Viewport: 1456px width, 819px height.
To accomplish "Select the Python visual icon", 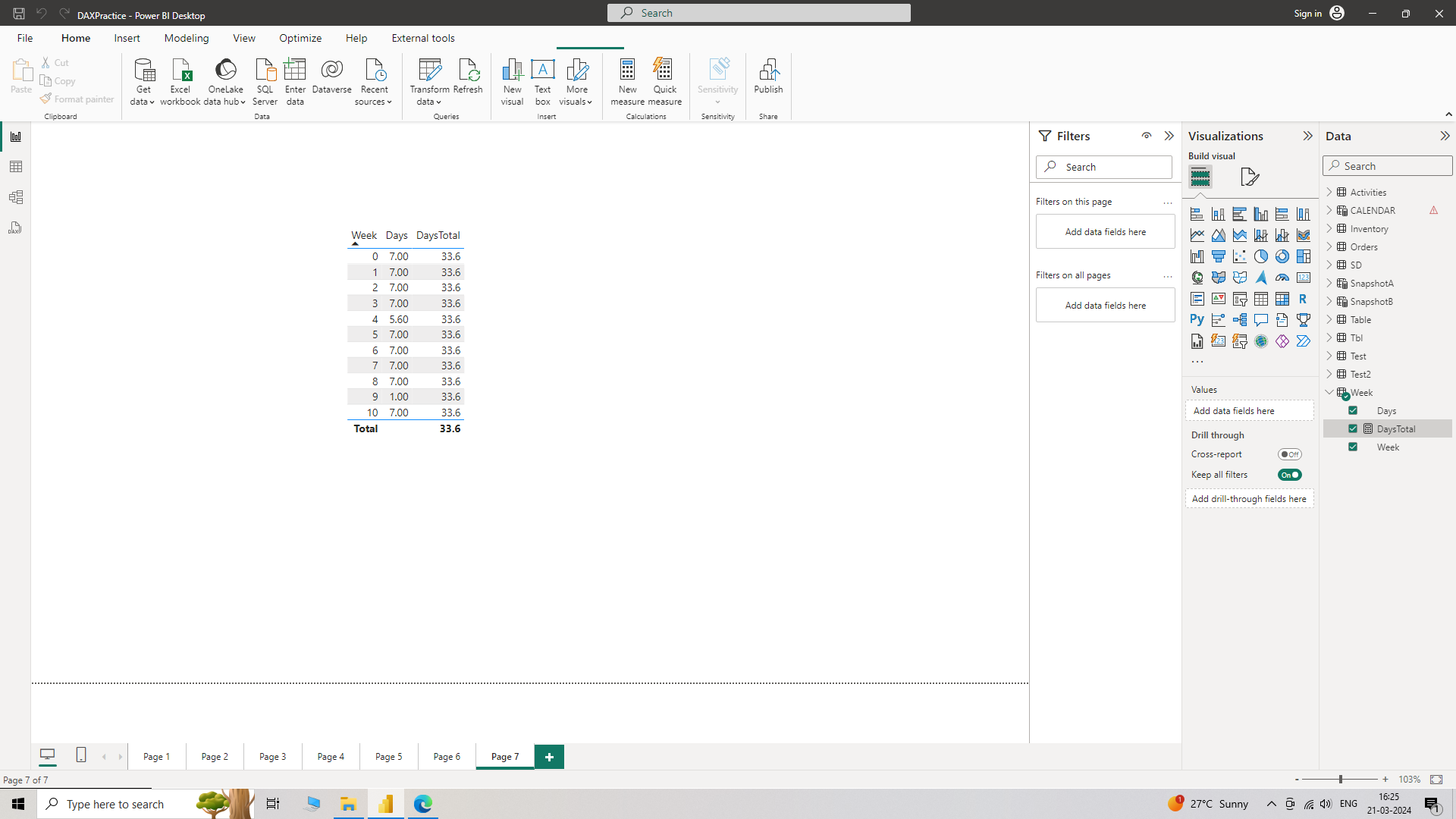I will point(1197,320).
